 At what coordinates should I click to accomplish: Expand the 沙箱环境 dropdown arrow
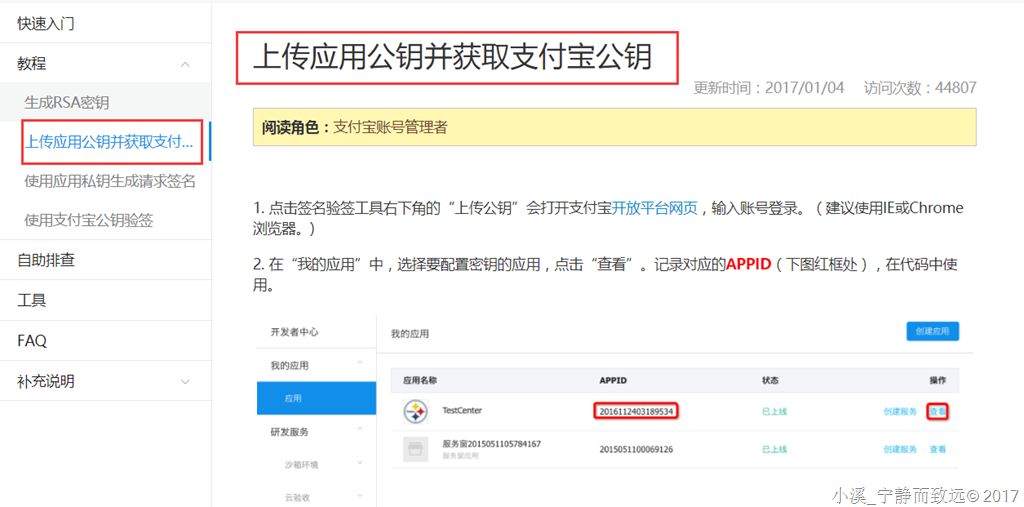360,463
